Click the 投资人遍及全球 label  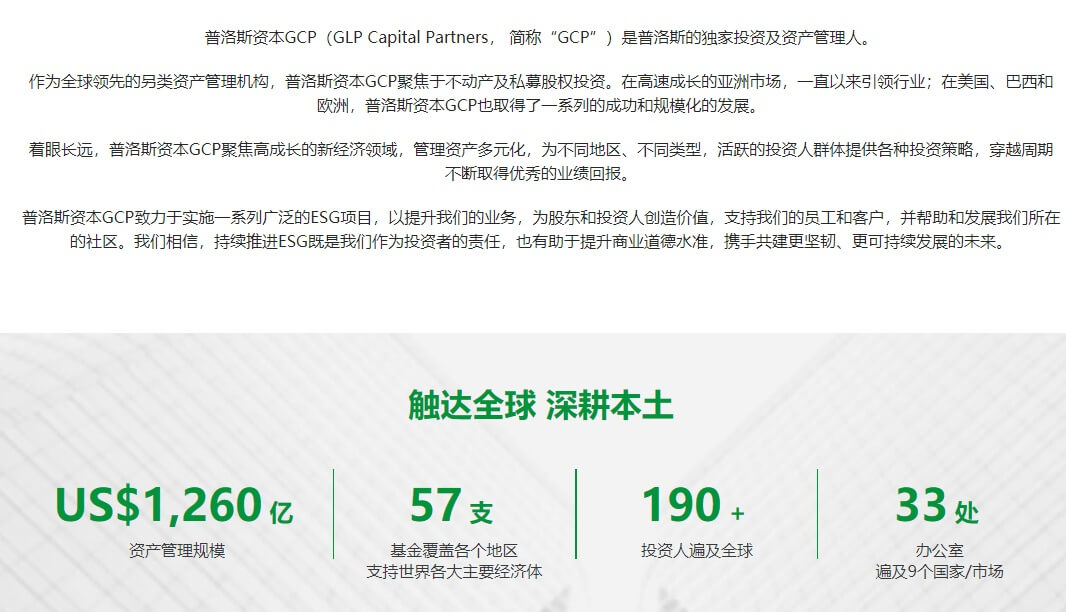(x=696, y=550)
